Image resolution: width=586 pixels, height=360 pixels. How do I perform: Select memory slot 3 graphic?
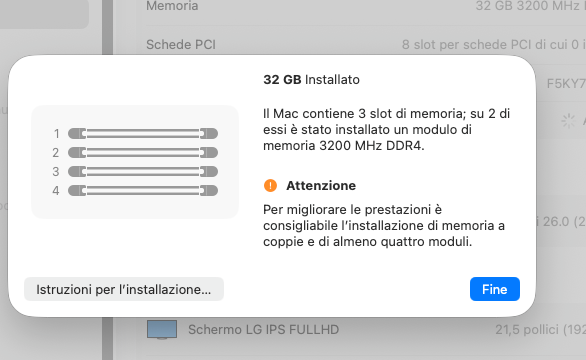pos(143,172)
